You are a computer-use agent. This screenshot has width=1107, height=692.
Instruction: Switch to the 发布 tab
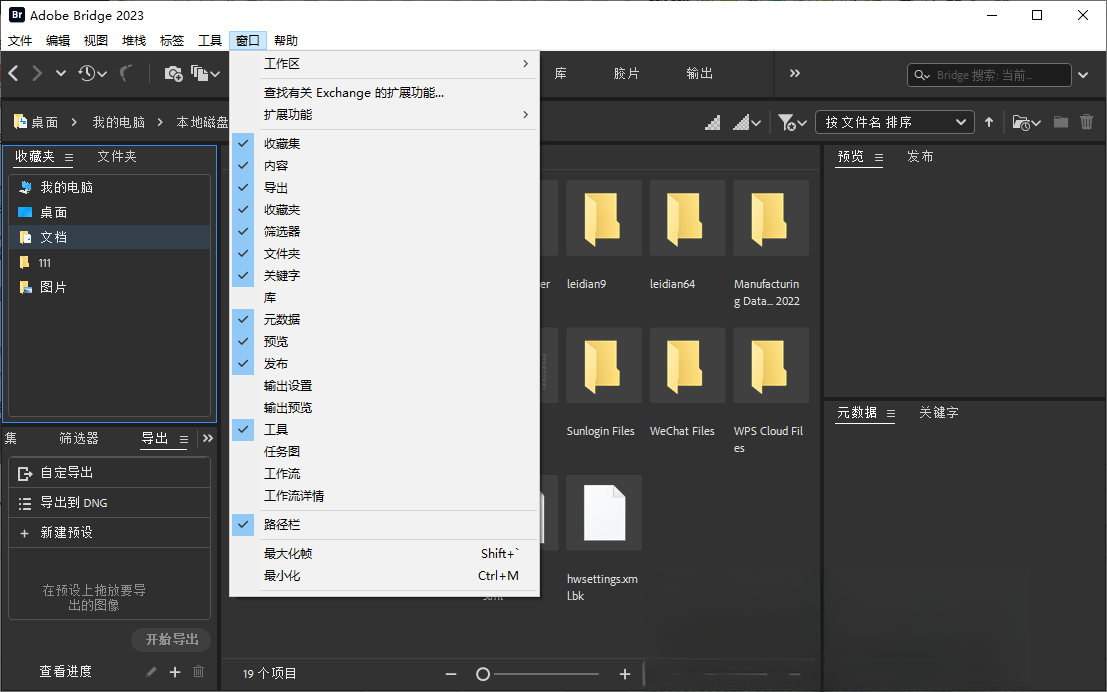tap(920, 157)
